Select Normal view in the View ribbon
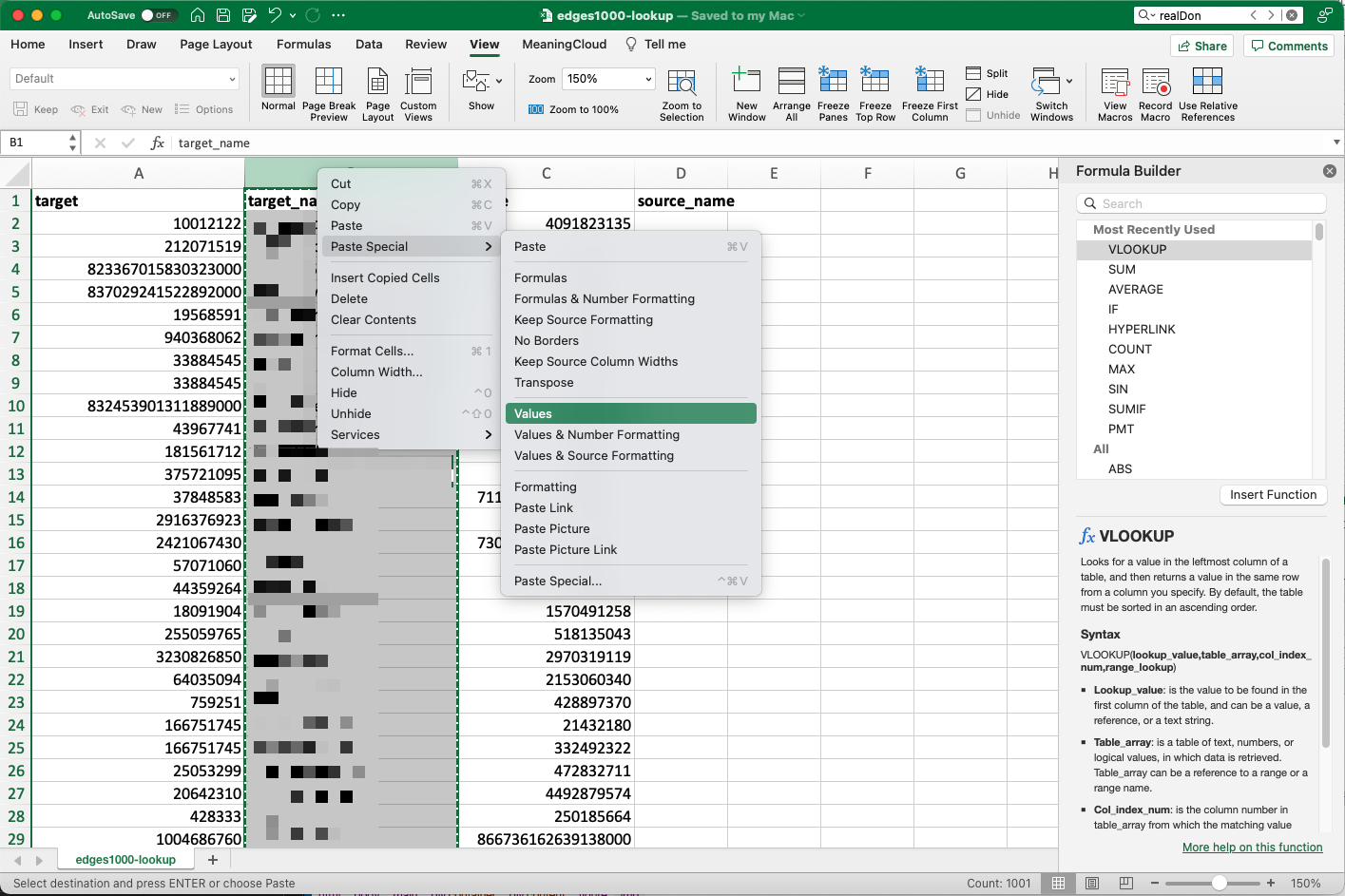 (278, 90)
